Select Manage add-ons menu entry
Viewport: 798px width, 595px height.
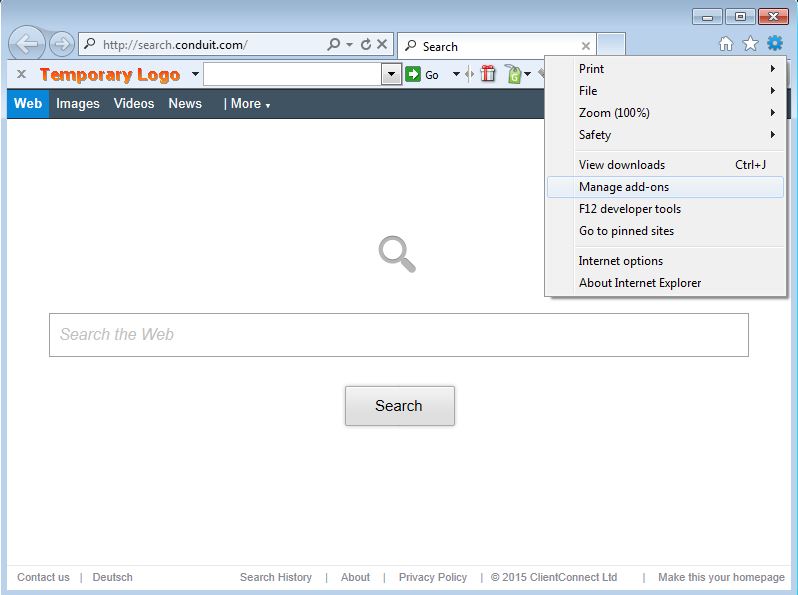[x=666, y=187]
